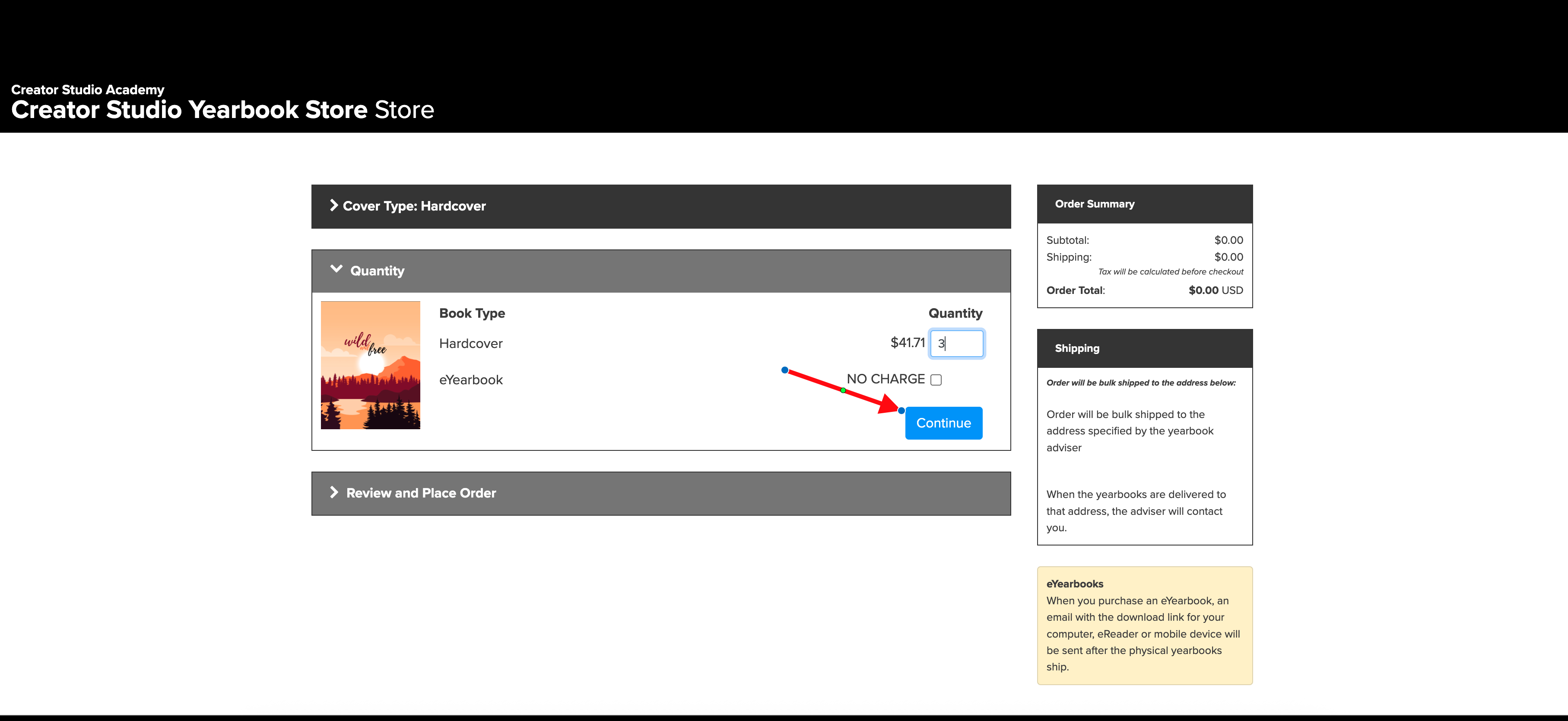1568x721 pixels.
Task: Click the blue Continue button
Action: [x=943, y=423]
